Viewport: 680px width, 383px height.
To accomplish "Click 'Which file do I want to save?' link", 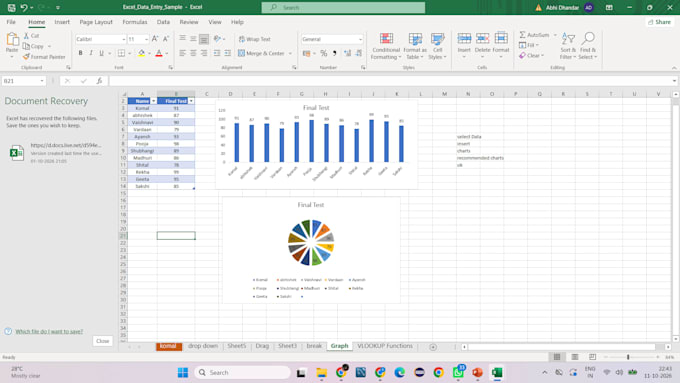I will point(49,331).
